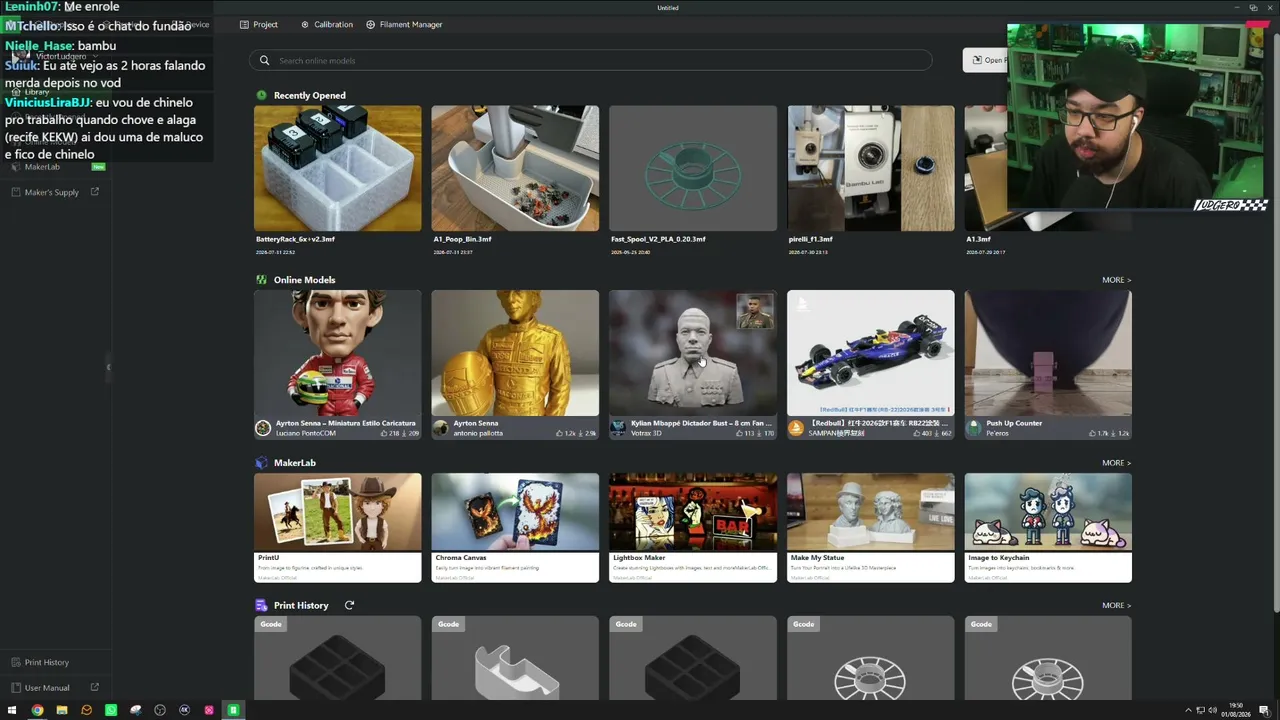Open the Lightbox Maker tool

(693, 528)
